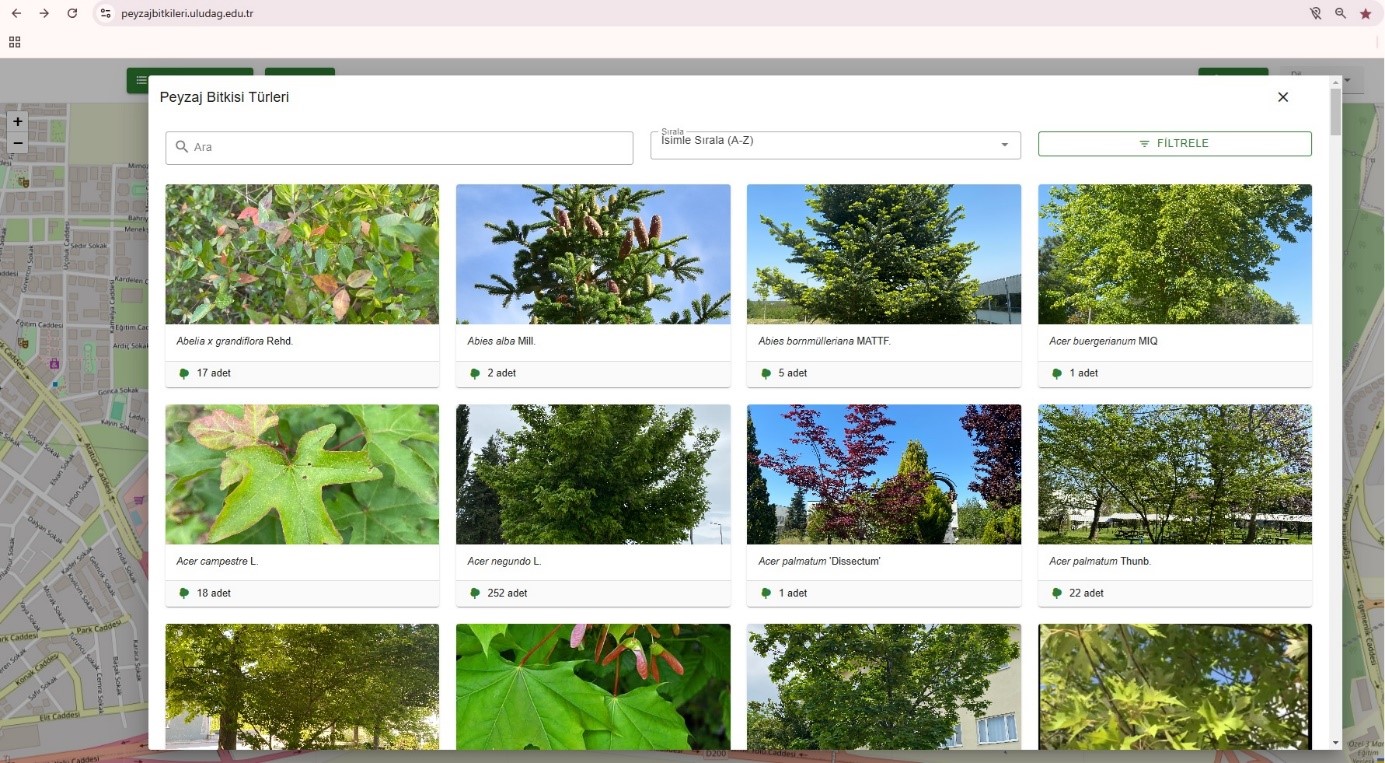Viewport: 1385px width, 763px height.
Task: Select the Abelia x grandiflora Rehd. name
Action: 235,341
